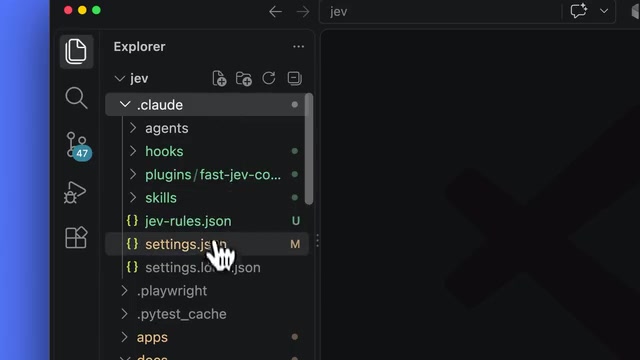This screenshot has width=640, height=360.
Task: Go back with the left arrow
Action: coord(276,11)
